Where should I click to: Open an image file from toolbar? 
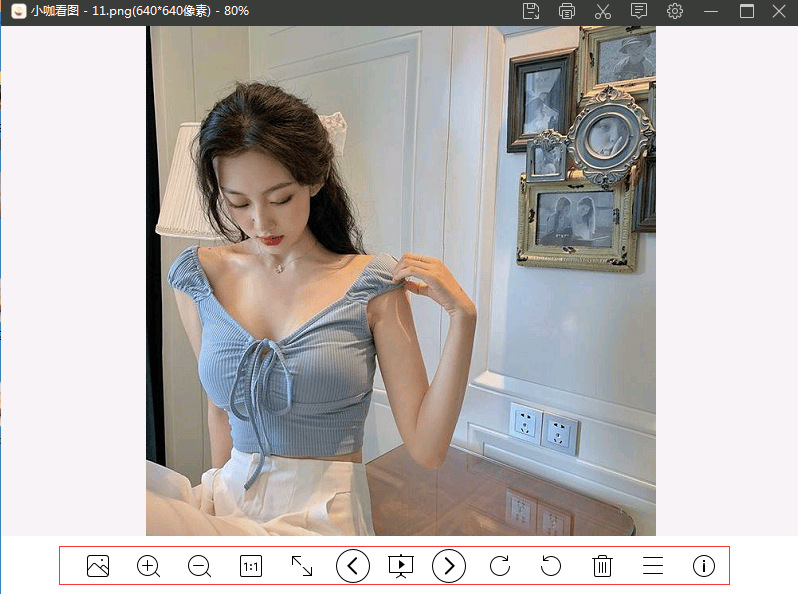point(98,566)
